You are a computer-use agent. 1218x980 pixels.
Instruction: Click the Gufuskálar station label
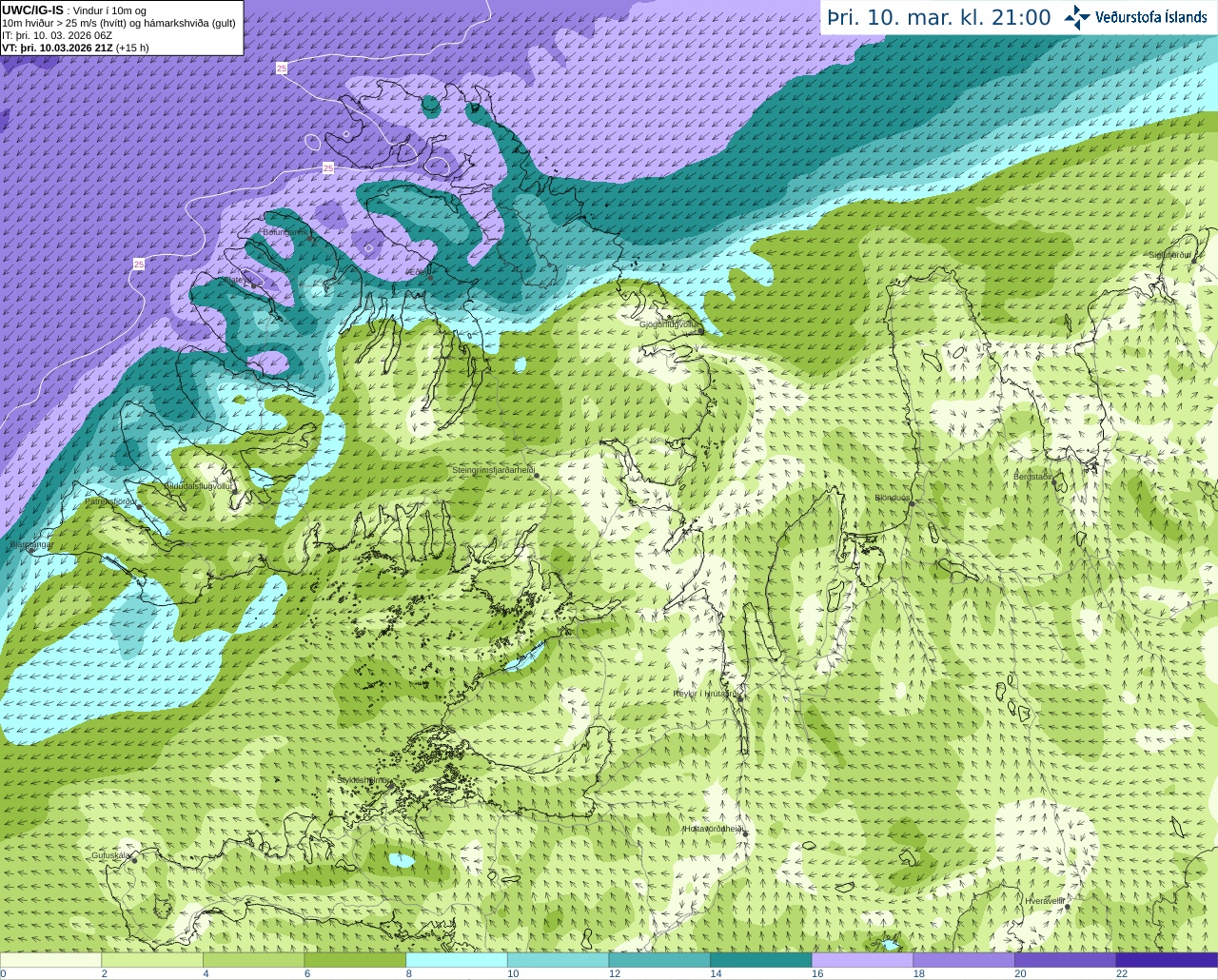(x=110, y=855)
